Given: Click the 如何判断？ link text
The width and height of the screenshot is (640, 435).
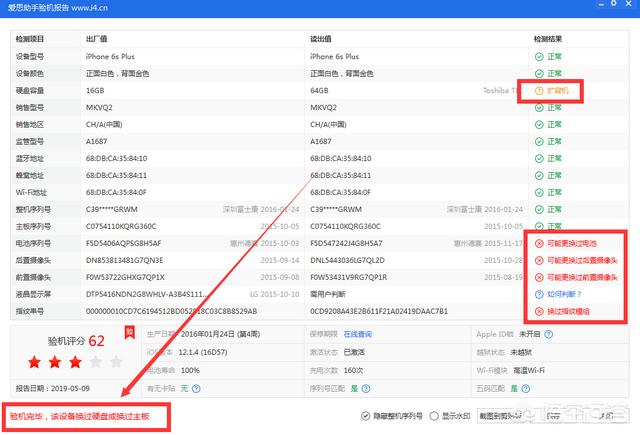Looking at the screenshot, I should point(564,295).
